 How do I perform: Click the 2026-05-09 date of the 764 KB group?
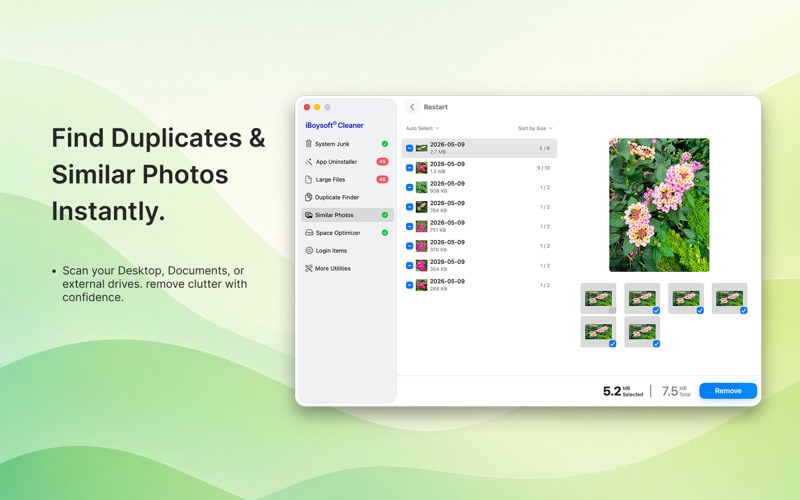point(447,203)
